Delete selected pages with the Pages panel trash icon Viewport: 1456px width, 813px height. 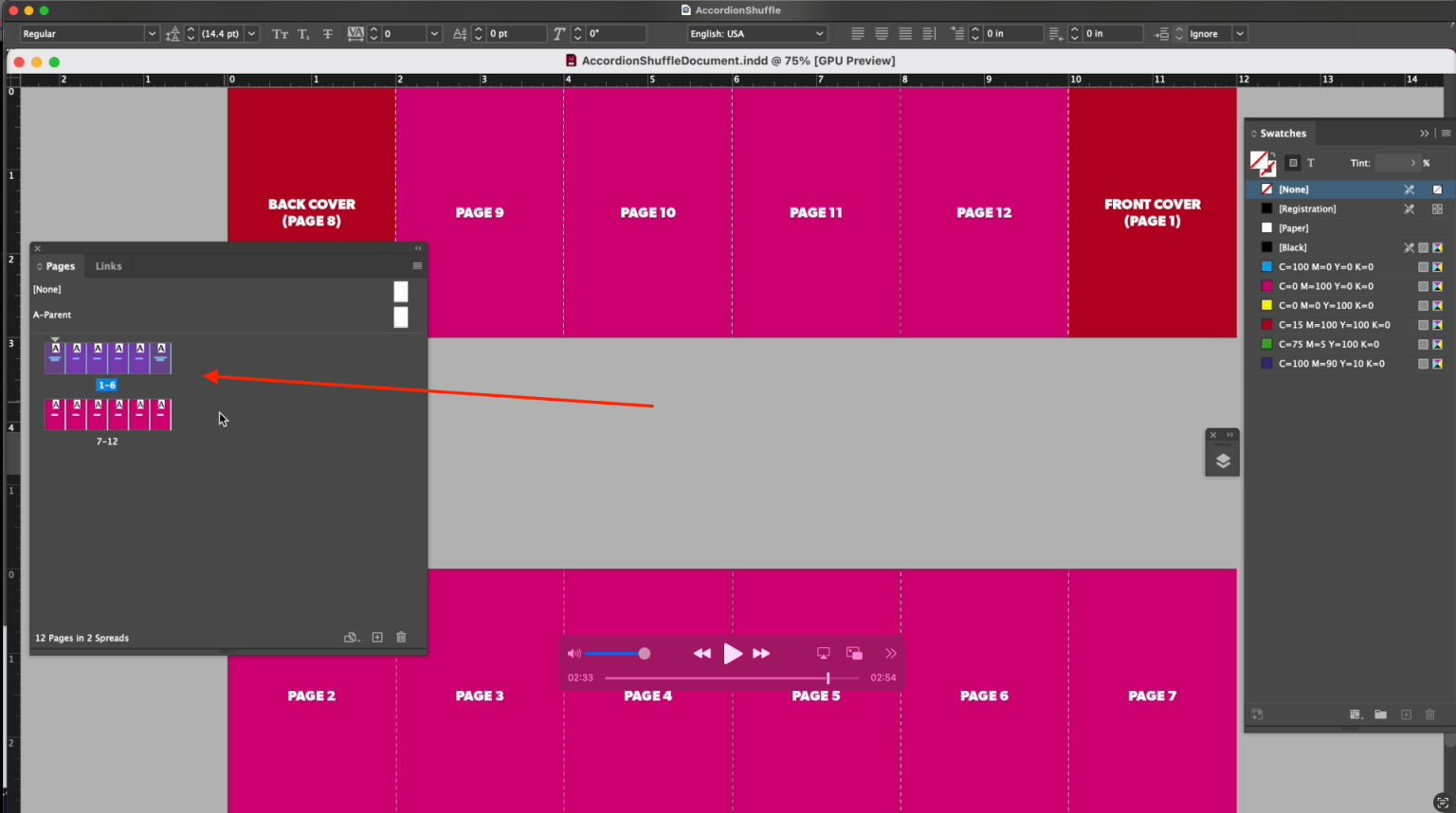[401, 638]
